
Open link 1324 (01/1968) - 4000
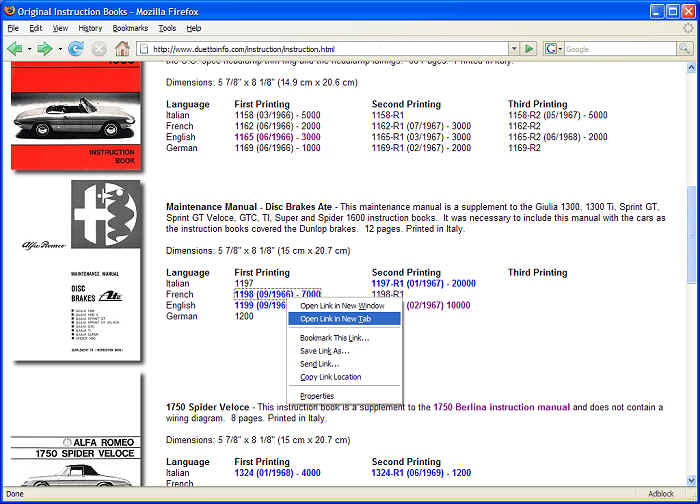coord(277,473)
